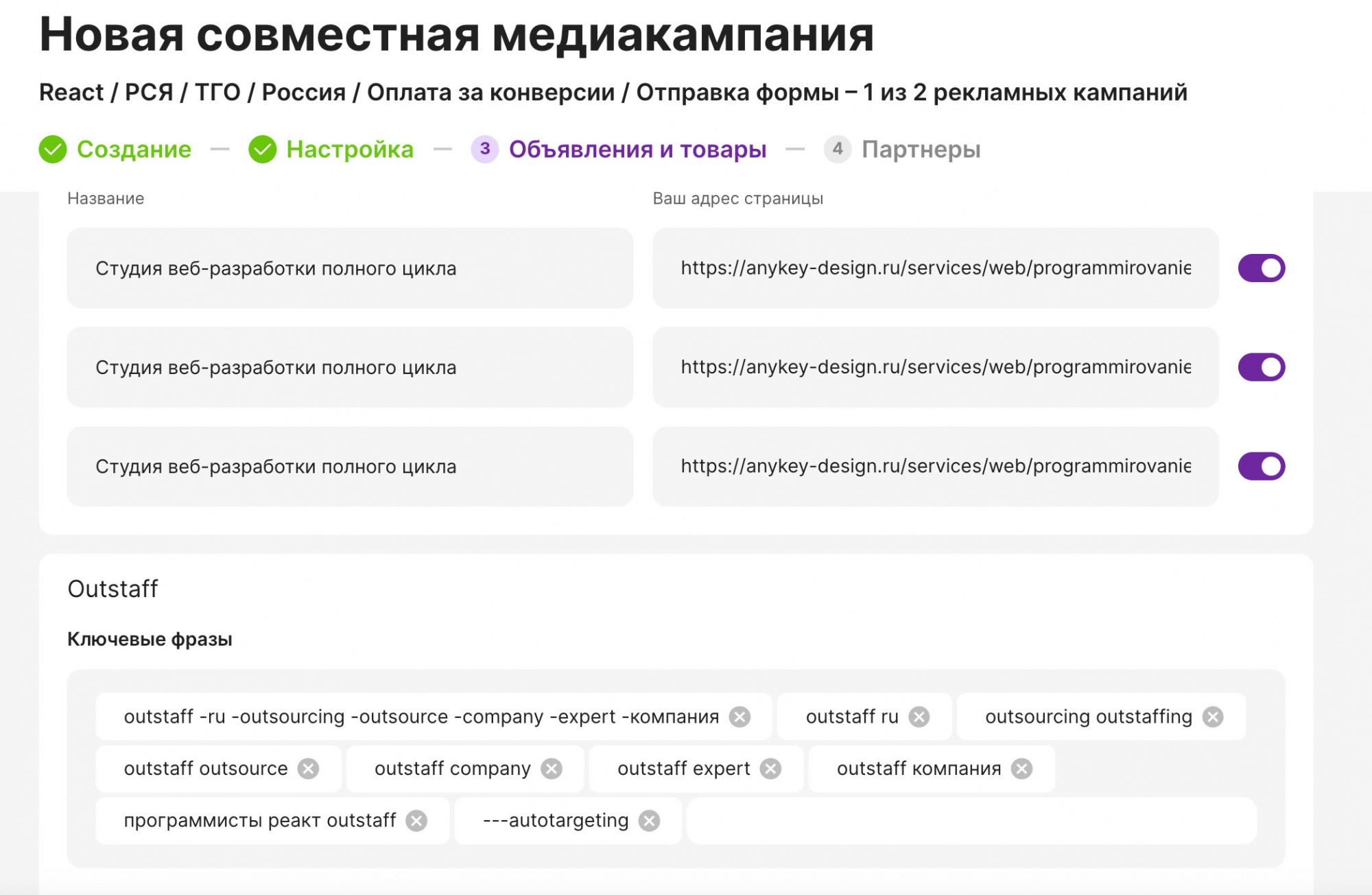Viewport: 1372px width, 895px height.
Task: Toggle off the first ad row switch
Action: pyautogui.click(x=1262, y=268)
